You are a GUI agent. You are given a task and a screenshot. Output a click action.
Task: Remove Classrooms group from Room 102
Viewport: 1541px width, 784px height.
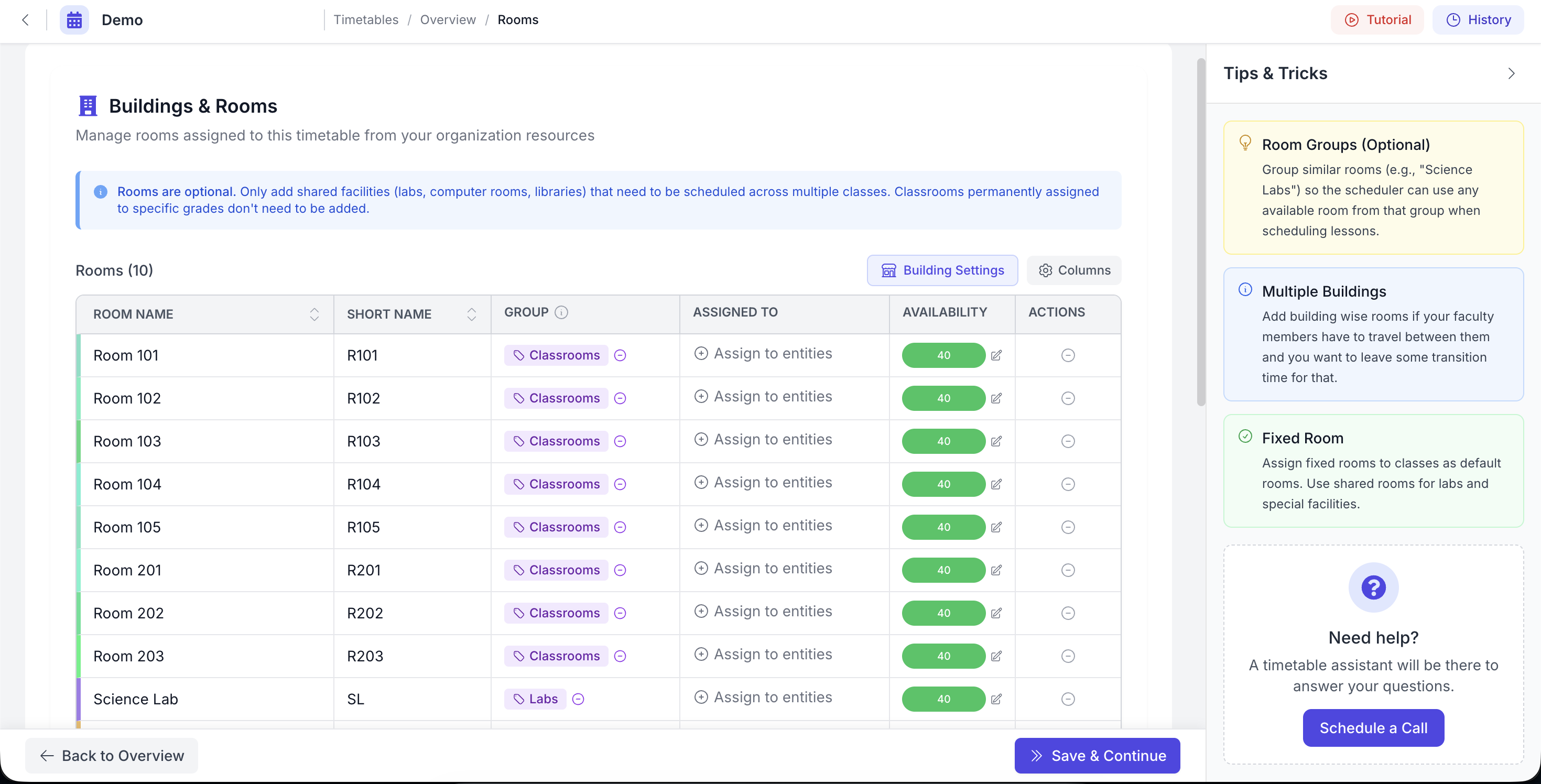[x=620, y=398]
